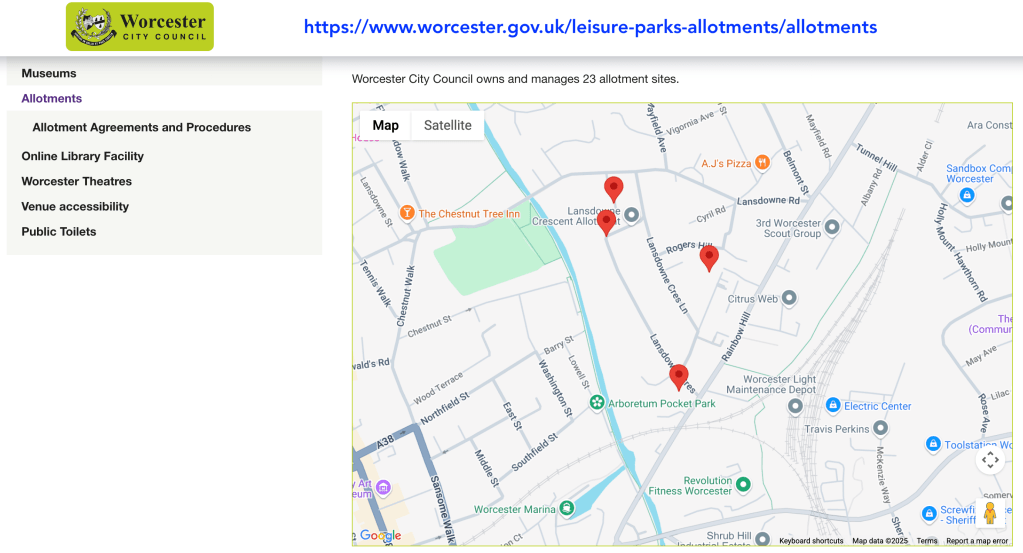Switch map to Satellite view
The height and width of the screenshot is (553, 1023).
pos(447,125)
